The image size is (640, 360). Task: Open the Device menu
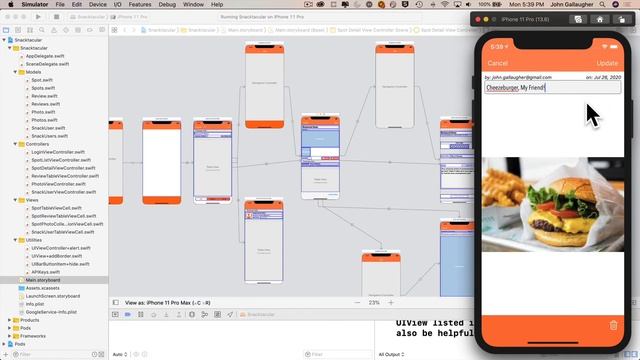(x=98, y=4)
